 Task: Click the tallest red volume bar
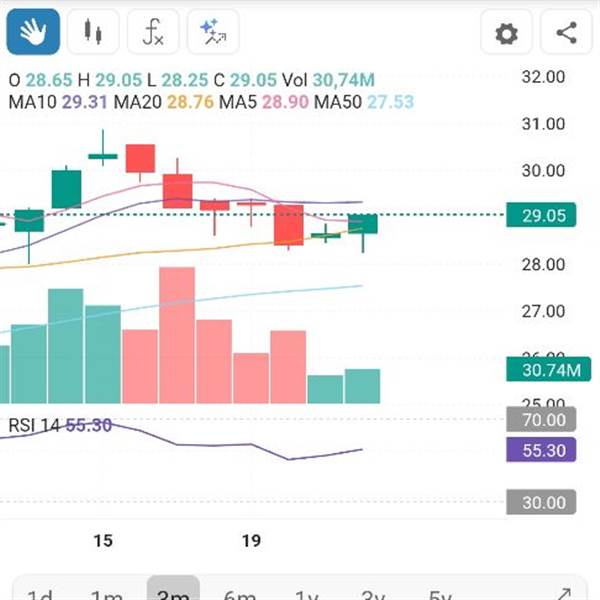(177, 335)
